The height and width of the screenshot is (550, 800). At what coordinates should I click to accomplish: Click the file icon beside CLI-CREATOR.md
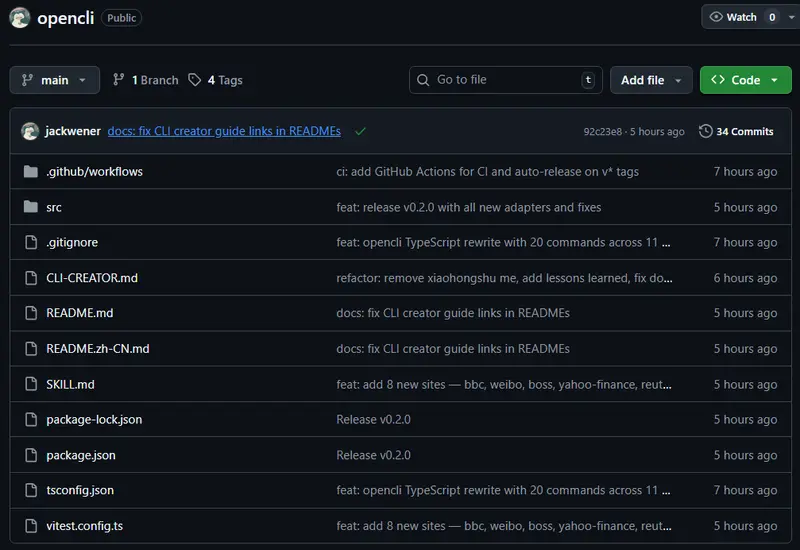click(31, 278)
